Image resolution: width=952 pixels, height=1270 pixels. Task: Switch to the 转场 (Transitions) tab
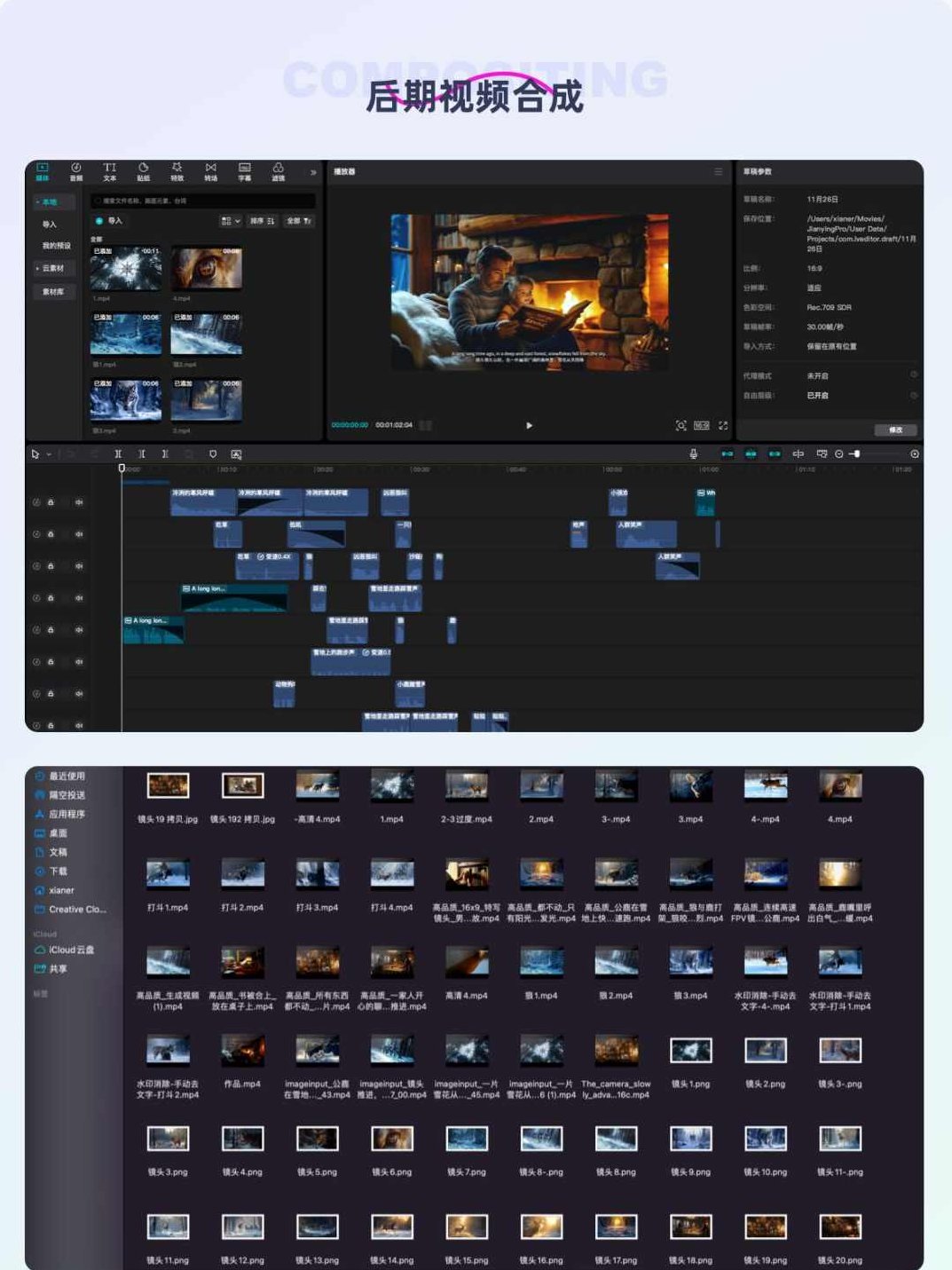point(211,171)
